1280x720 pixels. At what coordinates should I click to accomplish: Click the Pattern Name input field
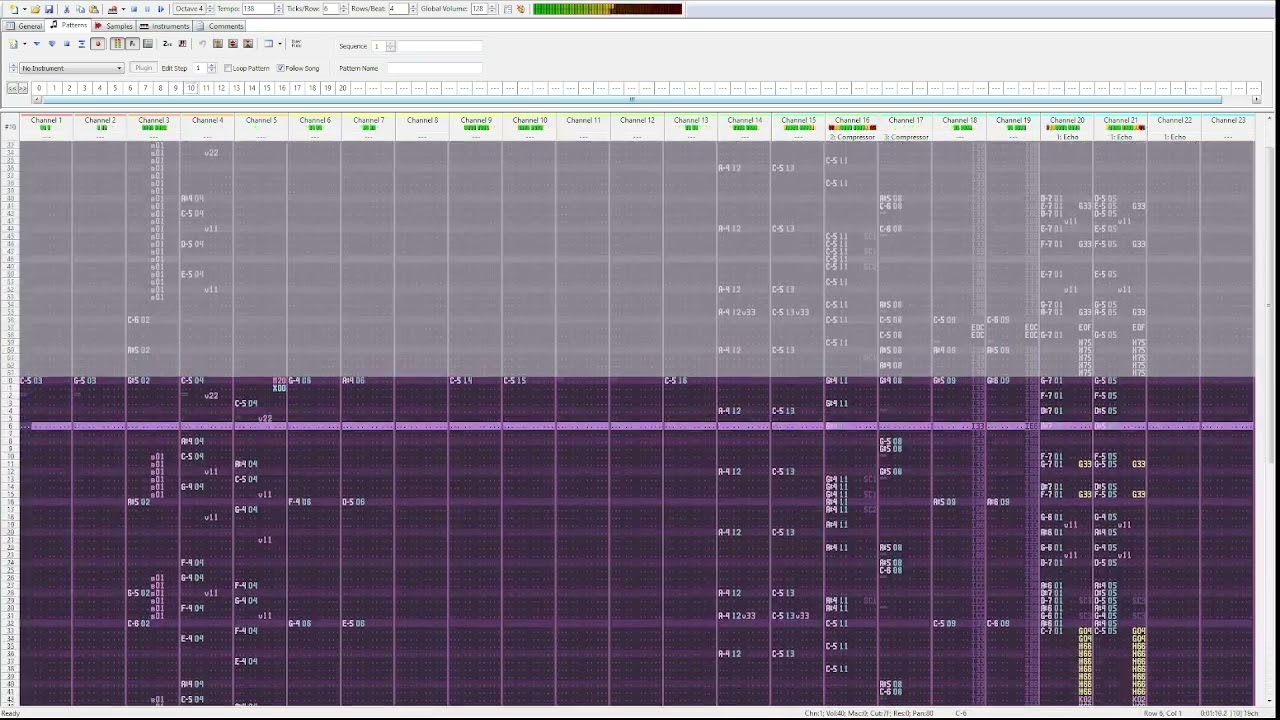[435, 68]
